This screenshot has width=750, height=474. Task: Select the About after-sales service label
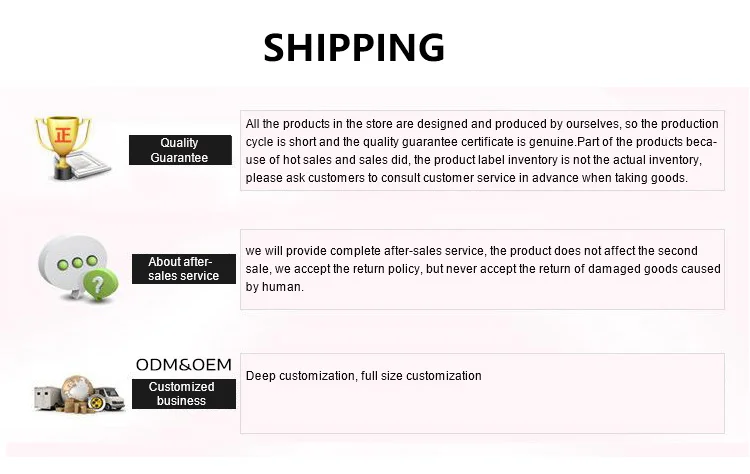[x=184, y=269]
